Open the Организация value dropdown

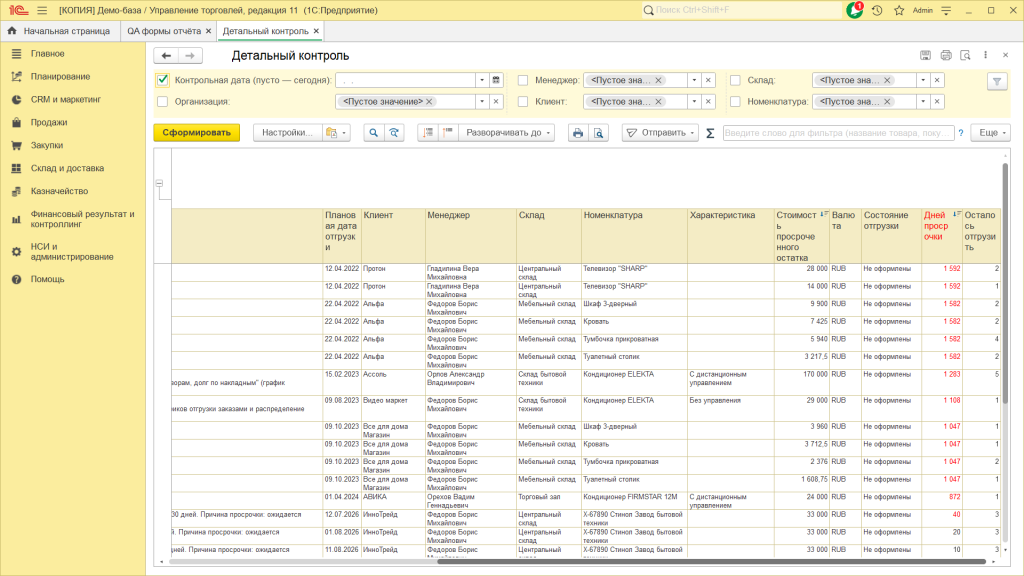point(482,101)
